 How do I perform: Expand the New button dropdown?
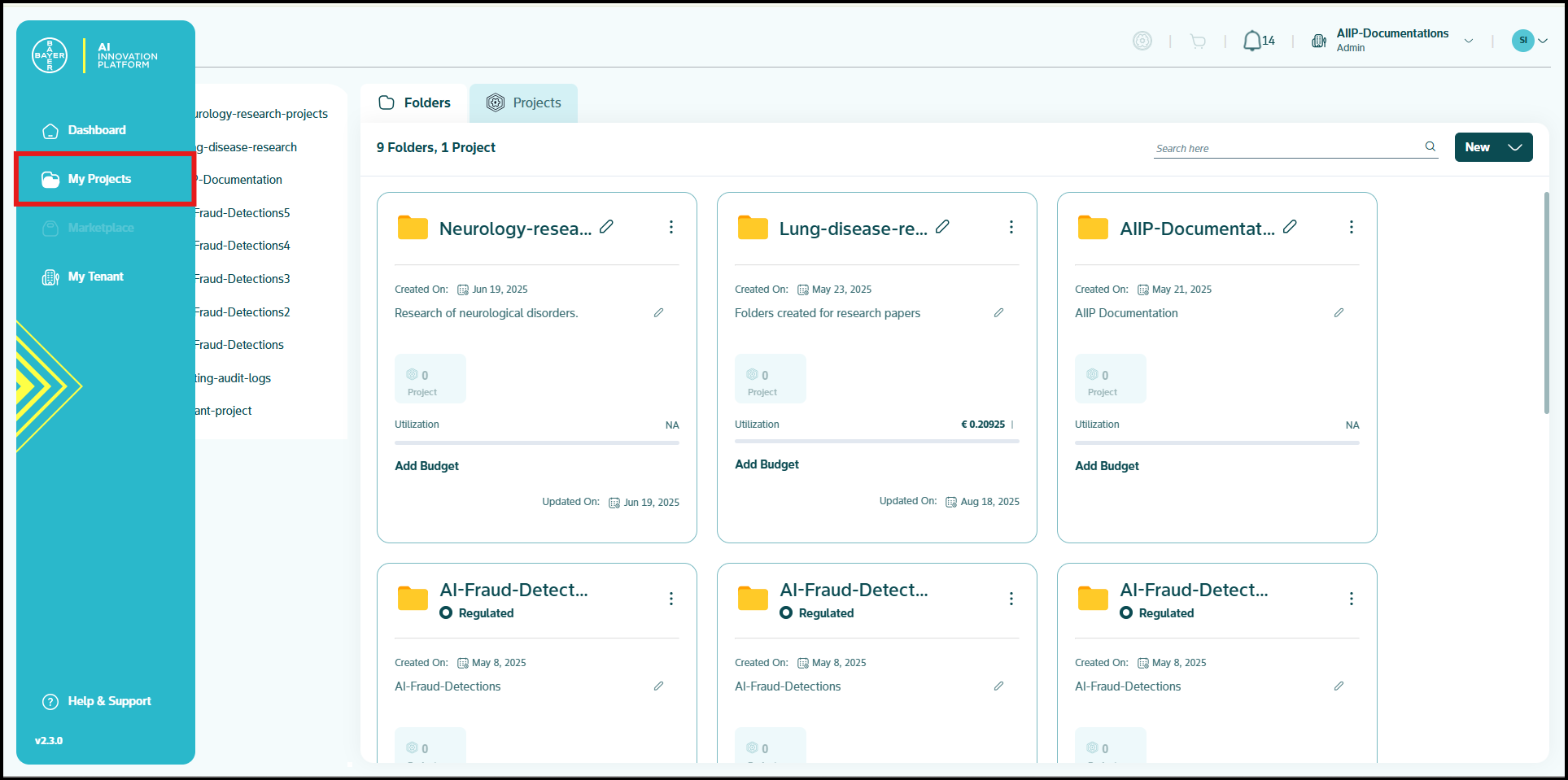point(1514,147)
